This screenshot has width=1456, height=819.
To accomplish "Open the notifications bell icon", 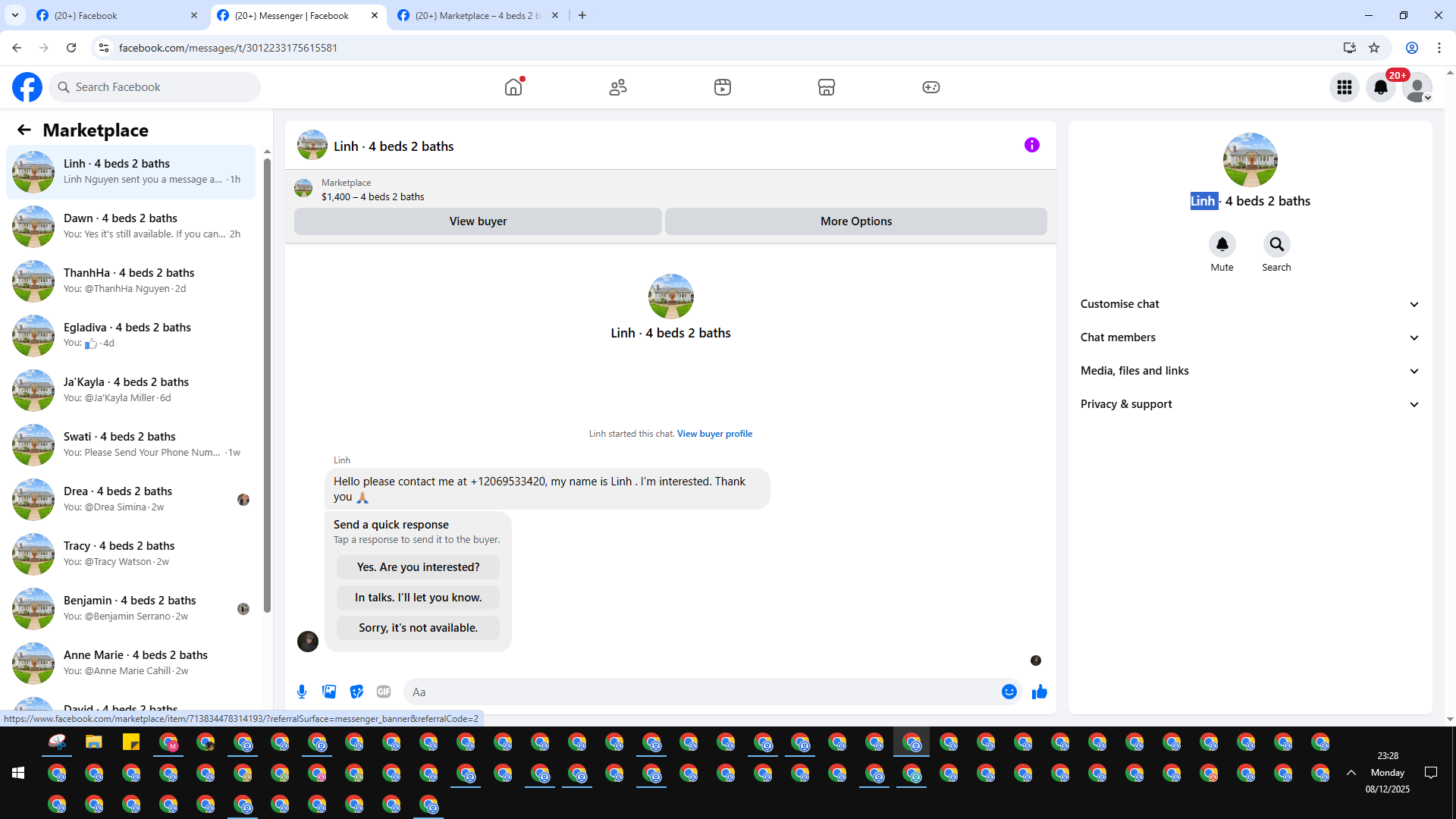I will point(1381,87).
